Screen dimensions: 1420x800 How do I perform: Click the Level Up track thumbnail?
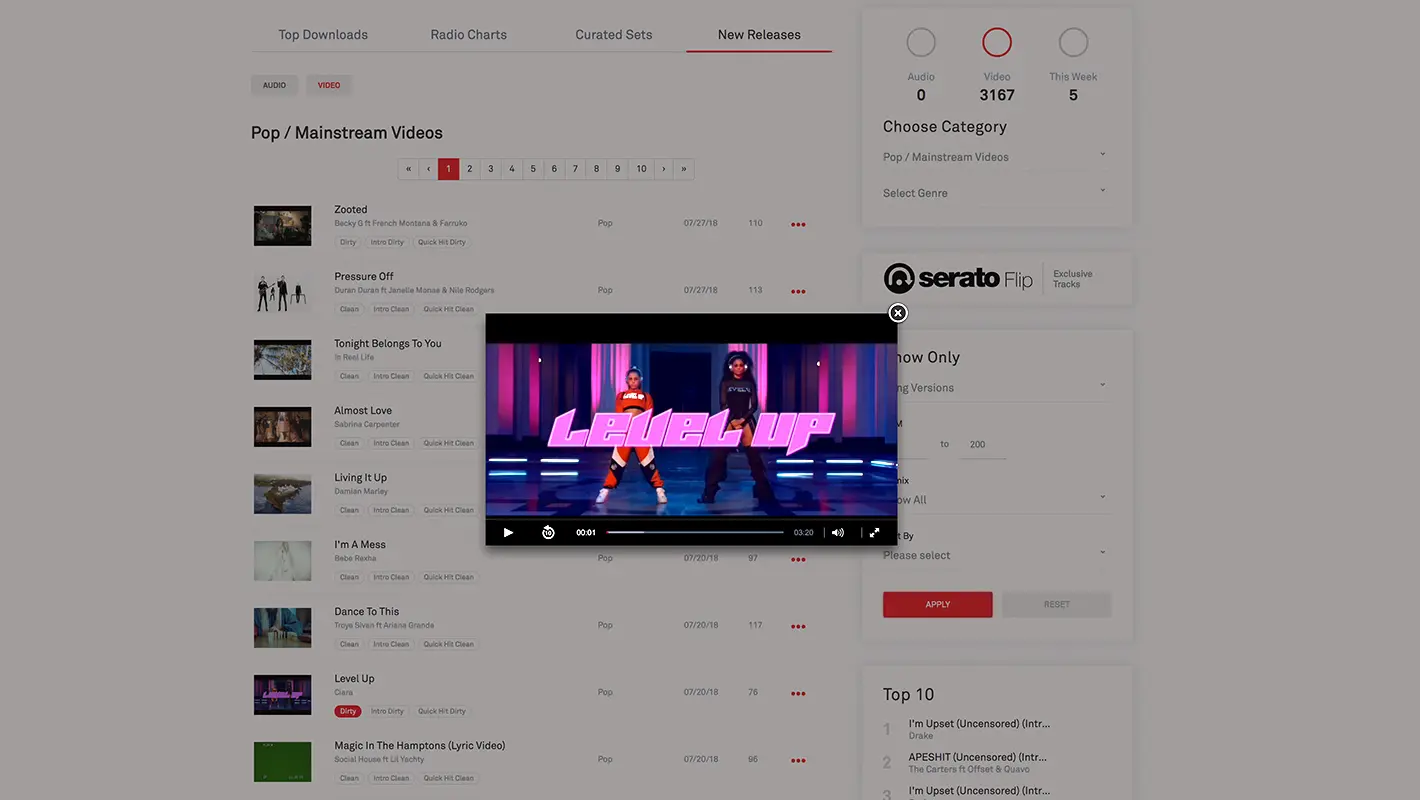[282, 694]
